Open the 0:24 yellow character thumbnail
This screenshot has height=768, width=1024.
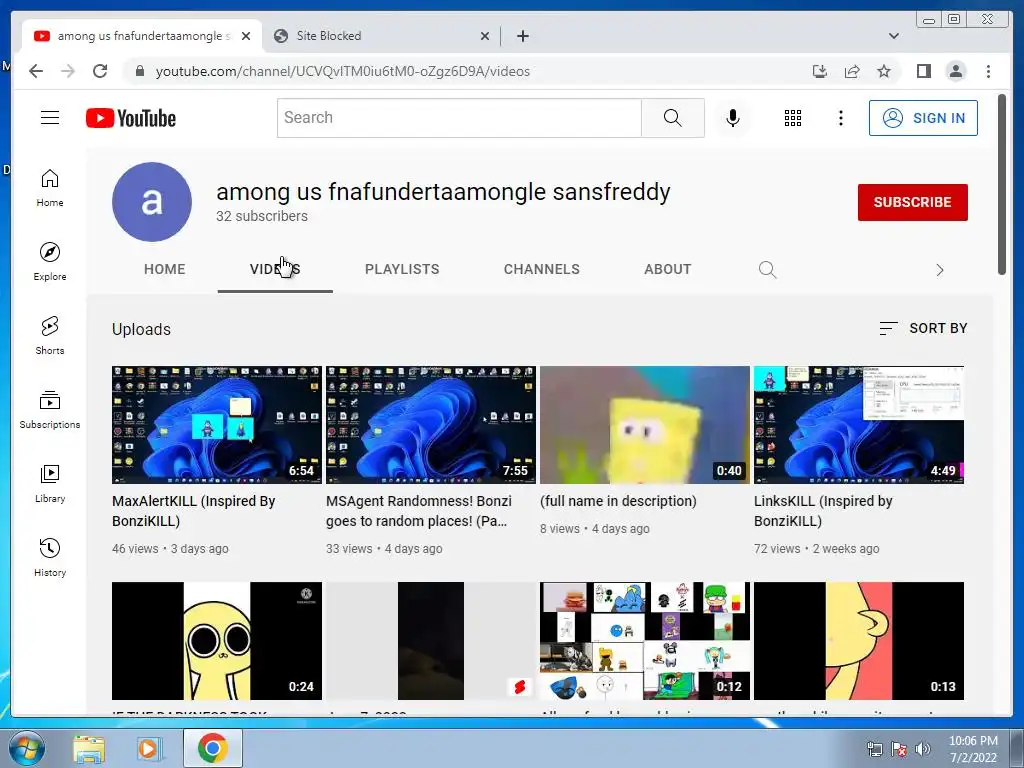[217, 641]
